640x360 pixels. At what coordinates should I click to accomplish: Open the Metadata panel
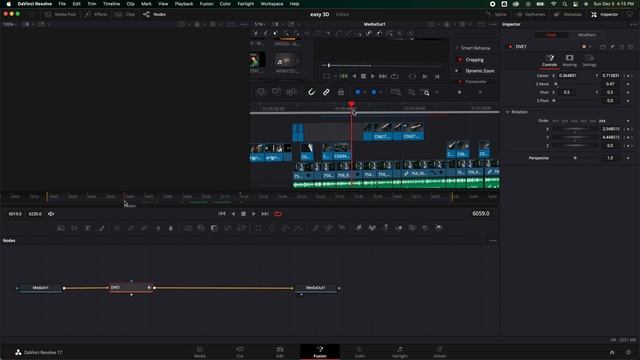tap(568, 14)
